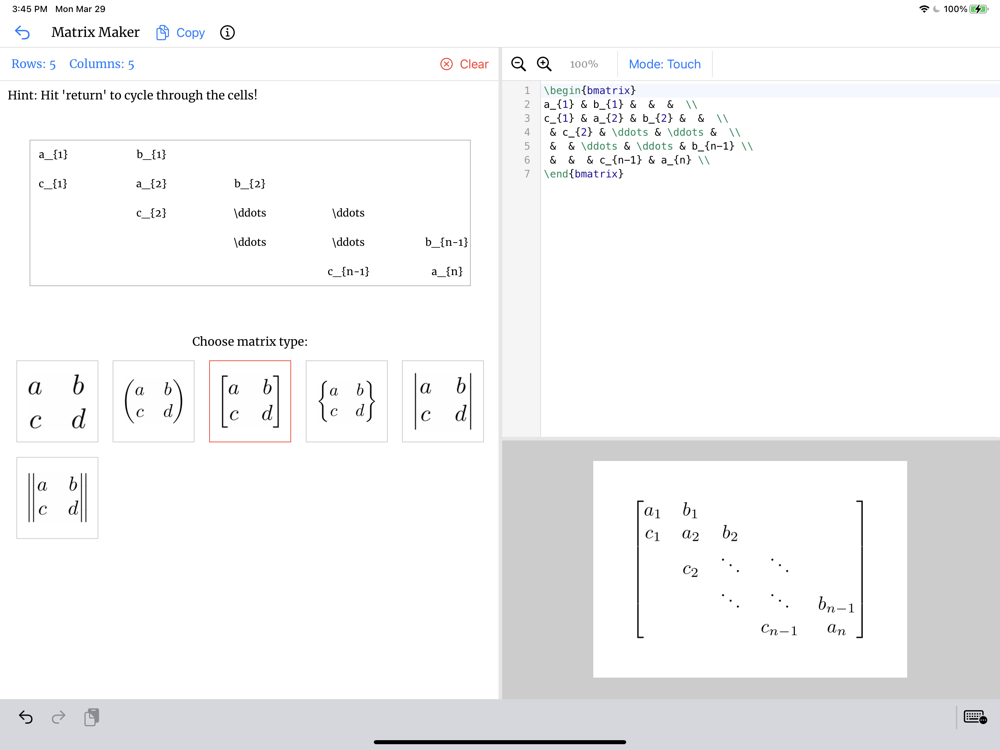Edit the cell containing b_{n-1}
This screenshot has width=1000, height=750.
446,242
